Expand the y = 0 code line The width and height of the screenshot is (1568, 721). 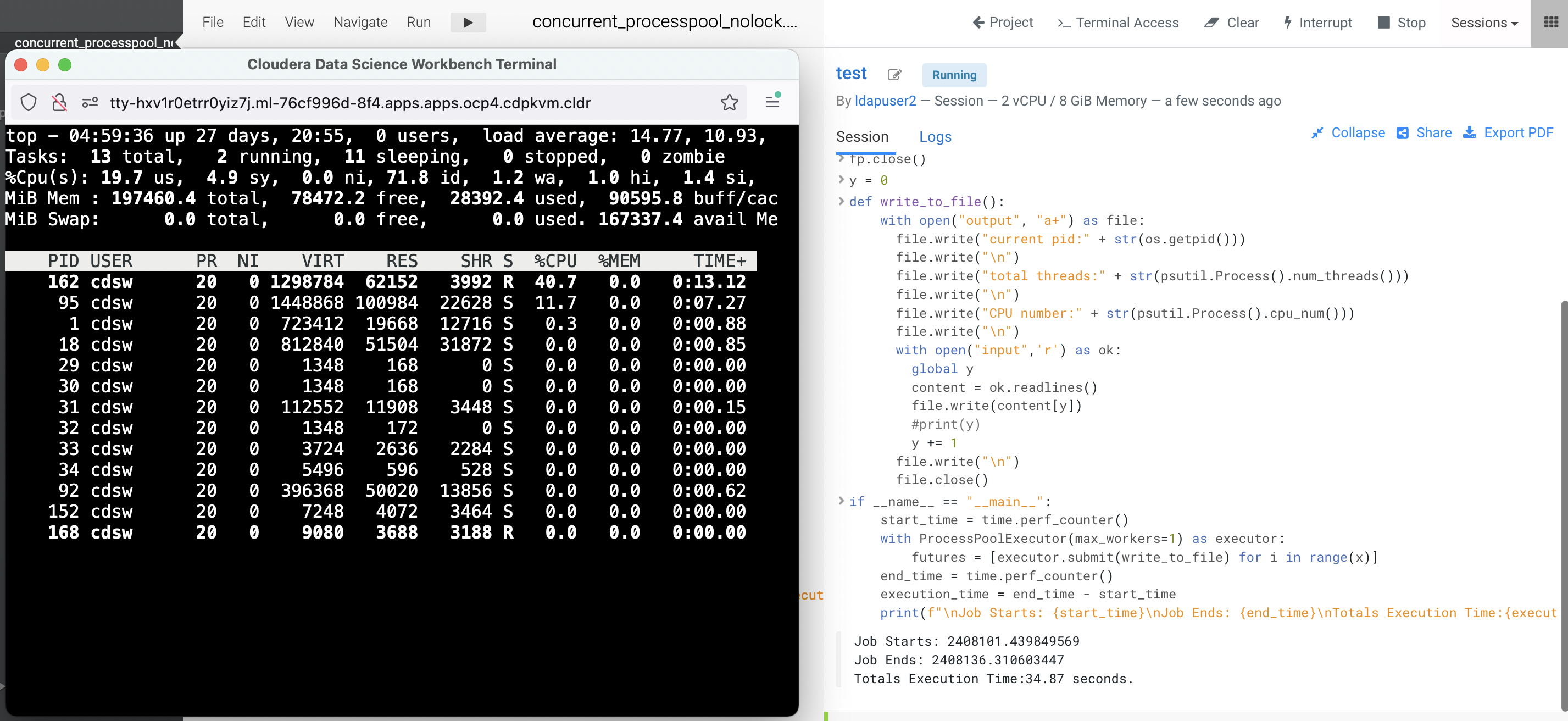coord(841,179)
